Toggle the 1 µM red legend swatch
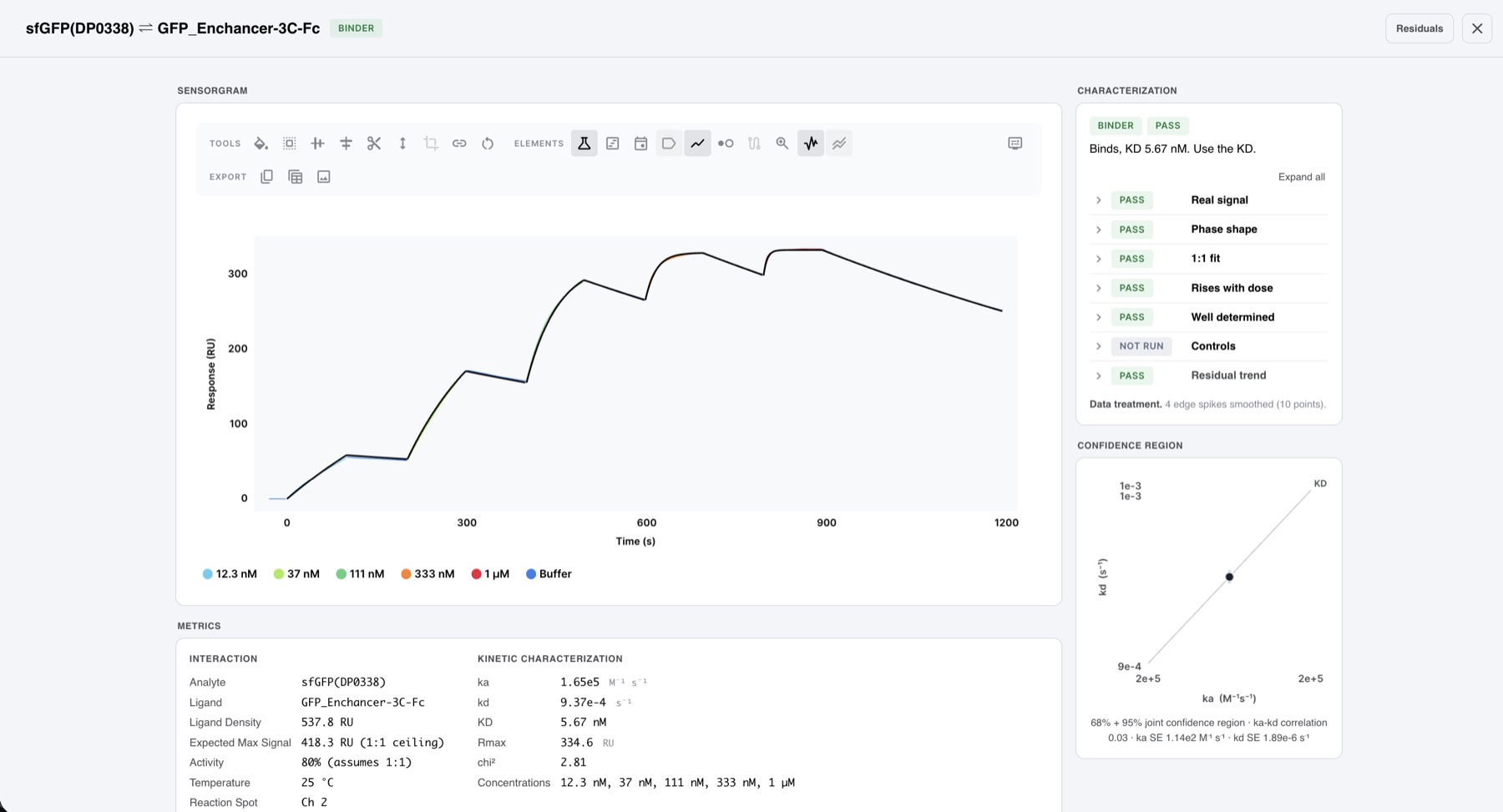This screenshot has width=1503, height=812. (476, 574)
